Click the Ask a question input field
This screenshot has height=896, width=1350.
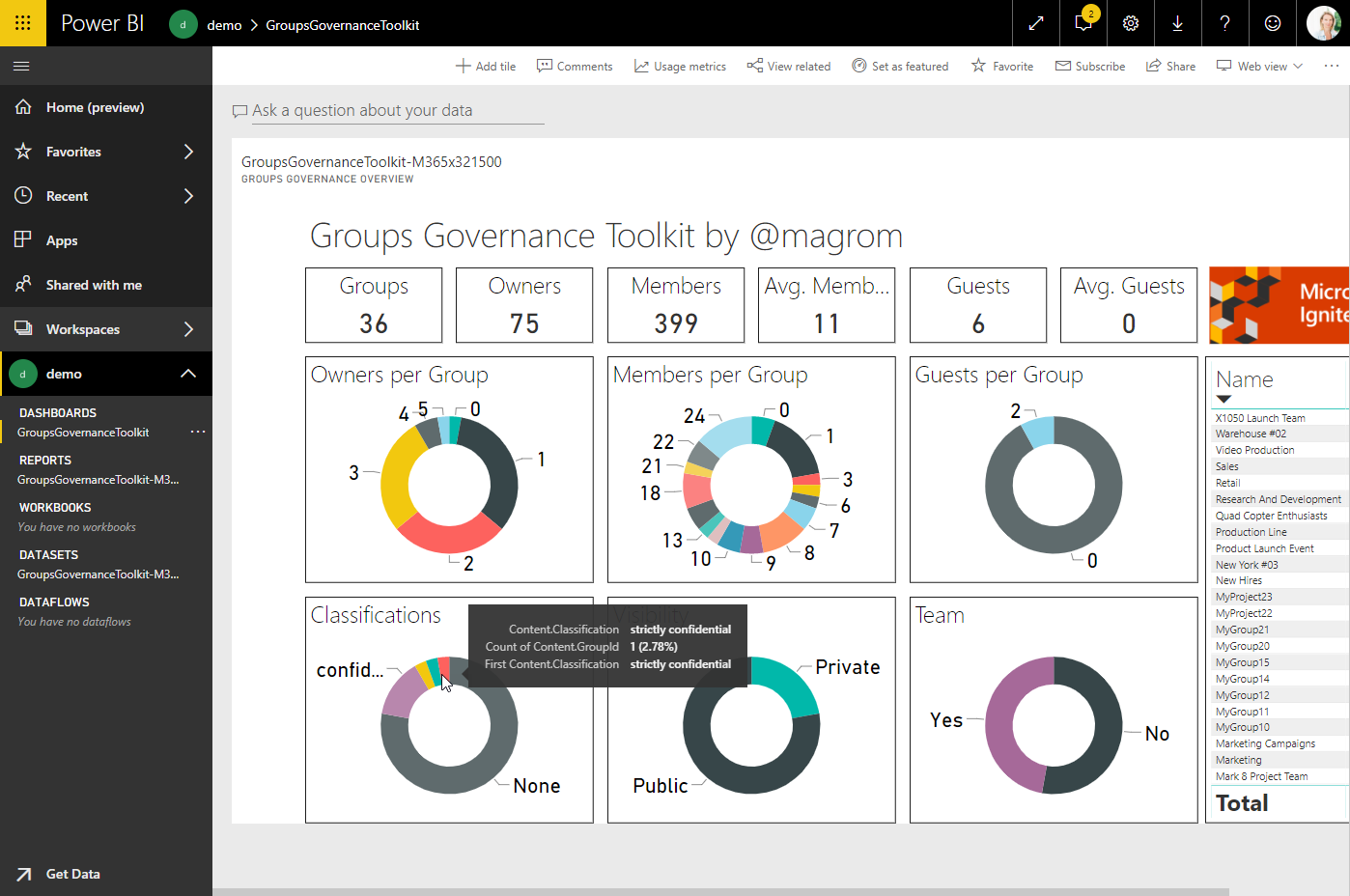[388, 111]
